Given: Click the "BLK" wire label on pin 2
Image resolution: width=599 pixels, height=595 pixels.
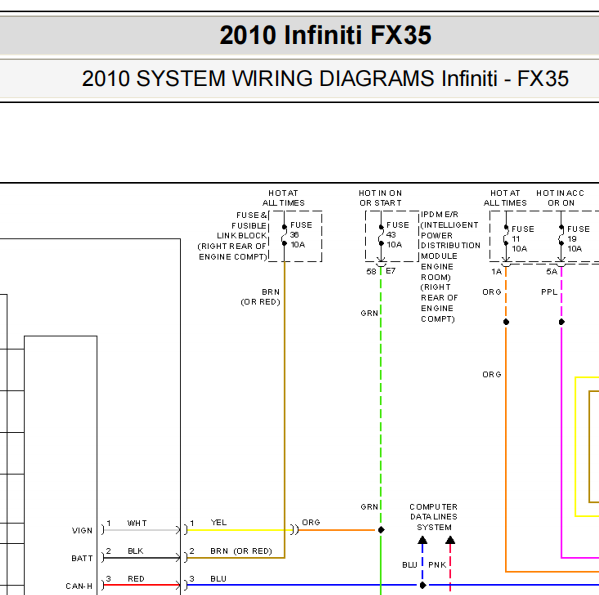Looking at the screenshot, I should [x=135, y=551].
